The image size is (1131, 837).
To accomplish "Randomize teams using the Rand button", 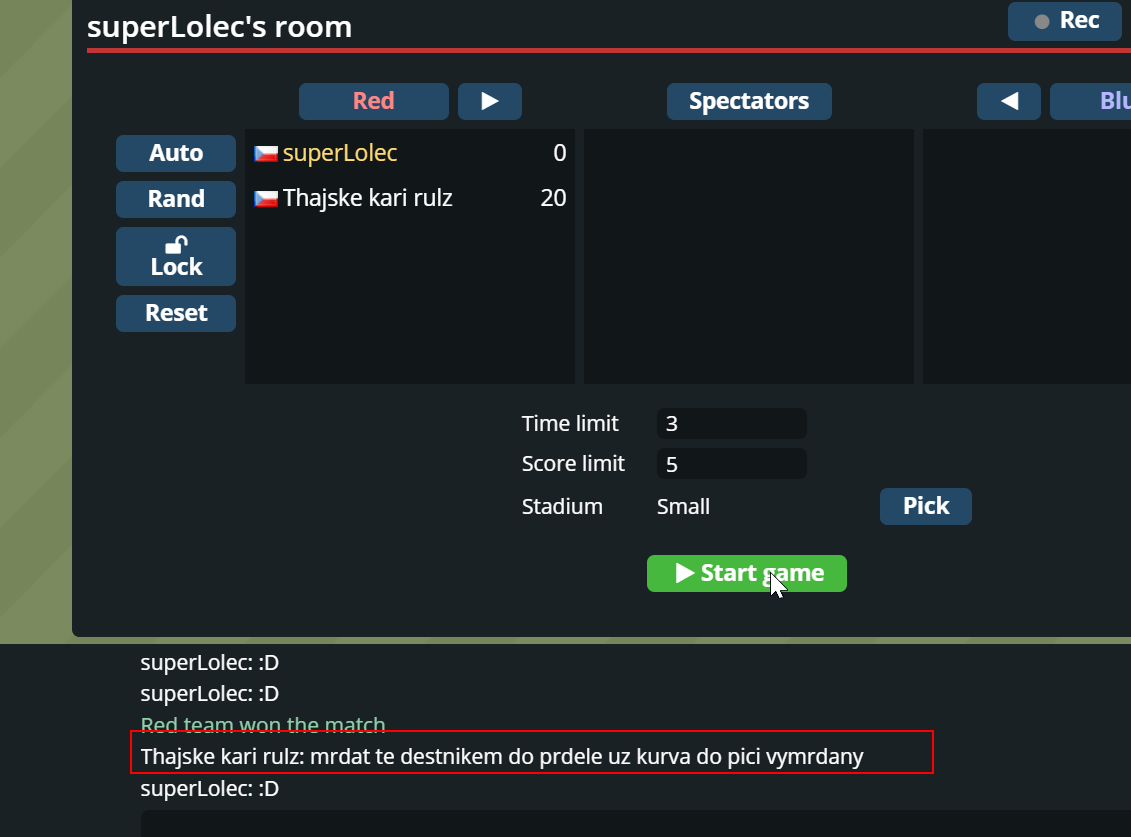I will point(176,199).
